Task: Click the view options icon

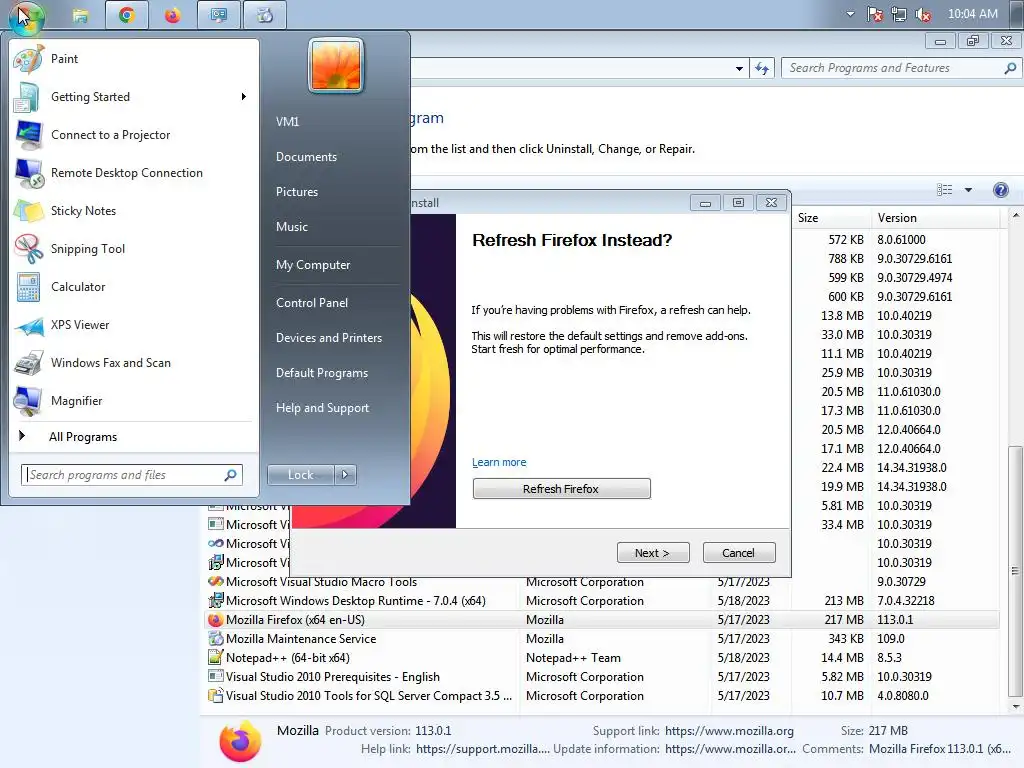Action: tap(944, 190)
